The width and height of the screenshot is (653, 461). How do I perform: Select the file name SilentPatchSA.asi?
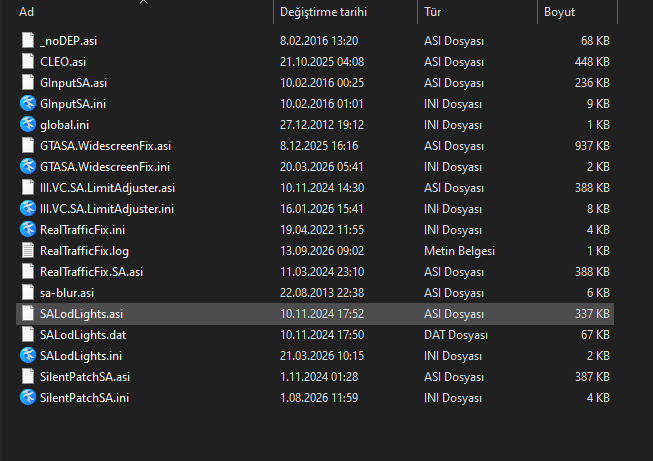pos(85,376)
